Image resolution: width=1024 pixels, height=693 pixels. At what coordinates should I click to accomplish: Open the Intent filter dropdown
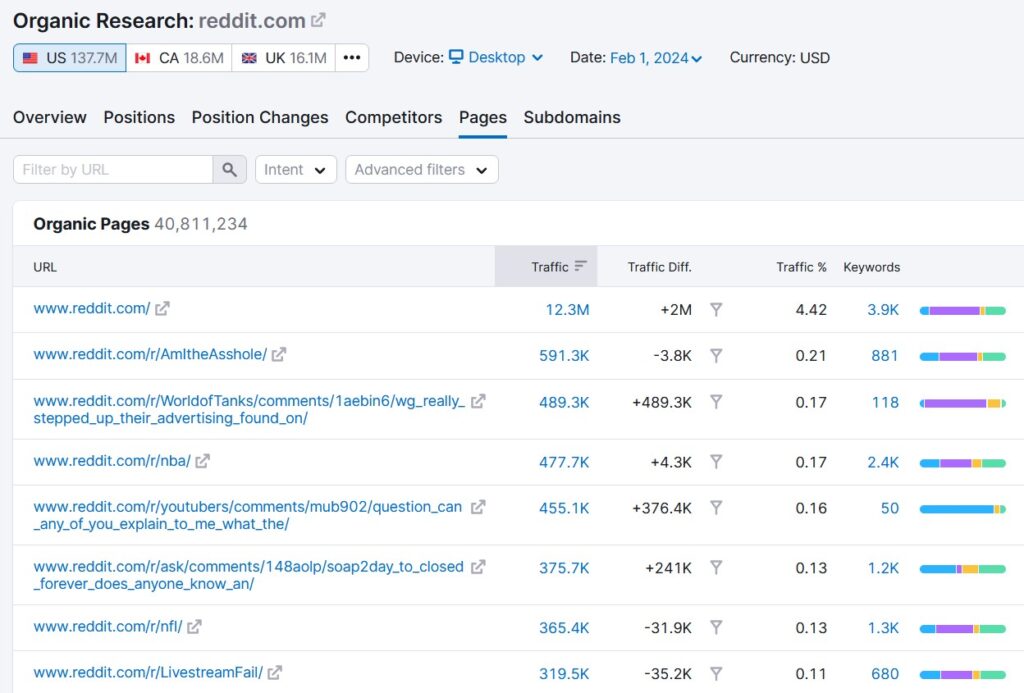tap(296, 170)
